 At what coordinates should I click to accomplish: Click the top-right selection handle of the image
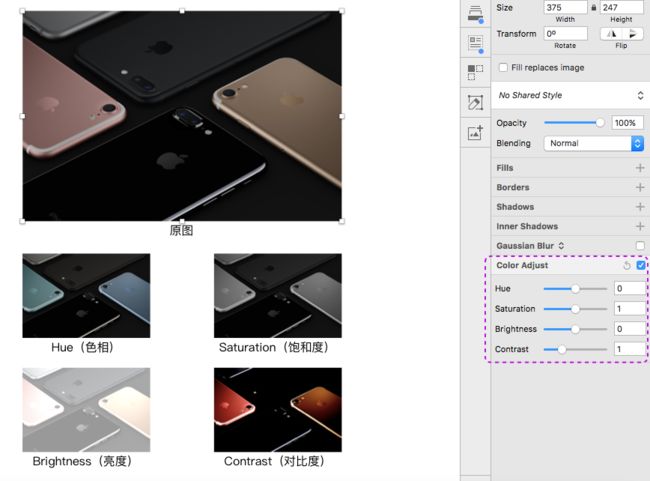point(342,11)
